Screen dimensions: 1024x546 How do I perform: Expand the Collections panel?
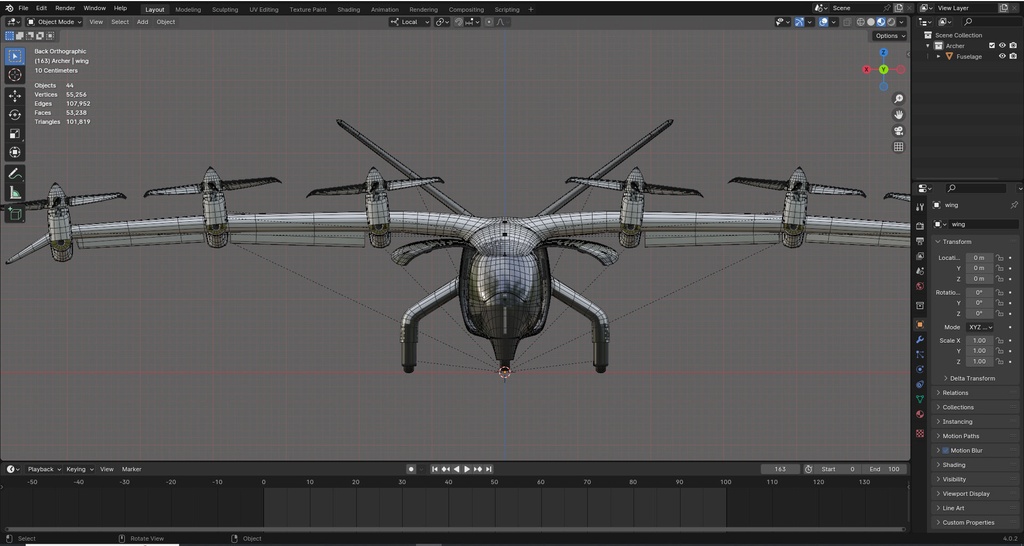(957, 407)
